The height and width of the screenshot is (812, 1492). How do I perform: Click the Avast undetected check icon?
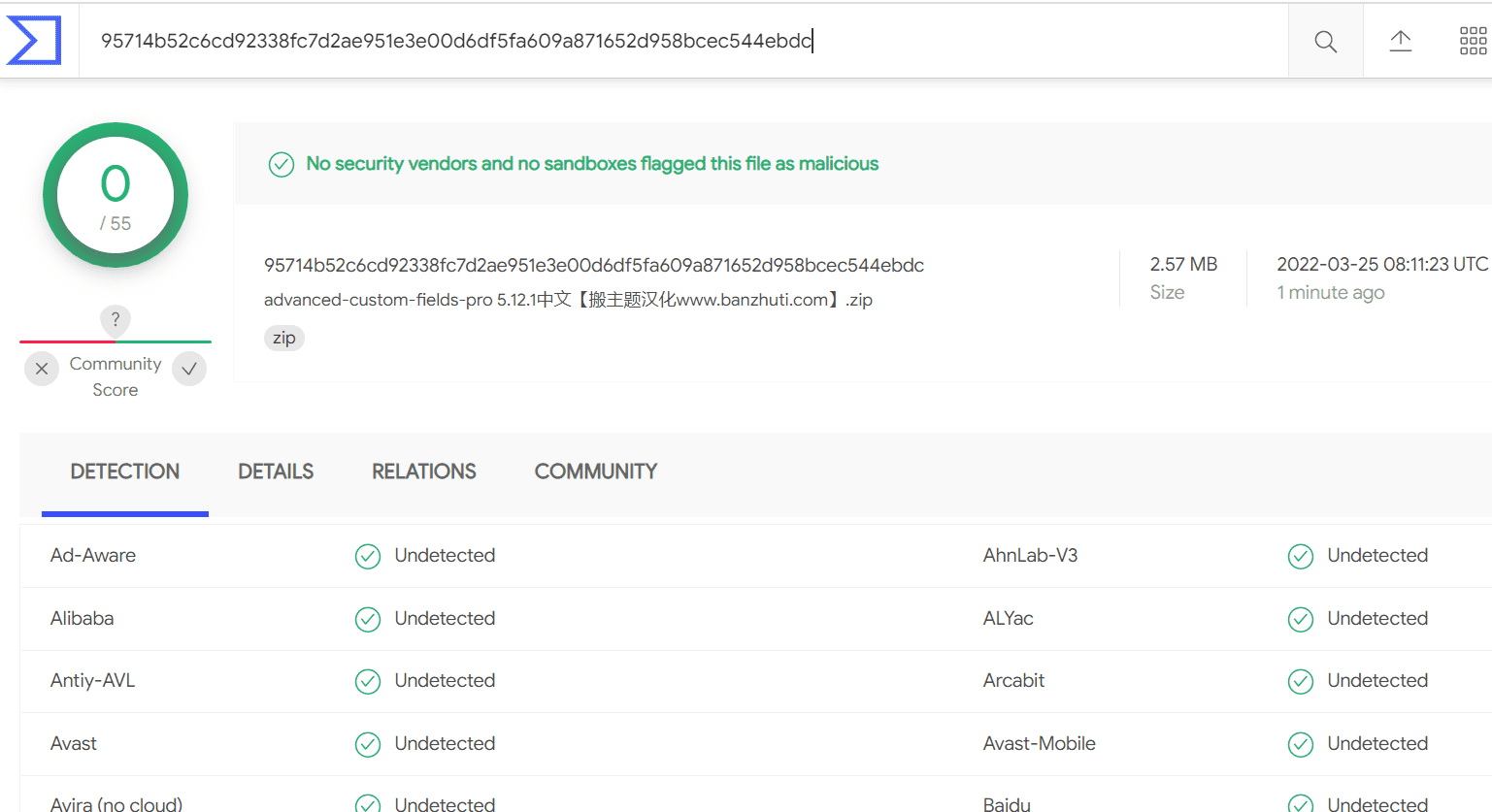coord(368,744)
